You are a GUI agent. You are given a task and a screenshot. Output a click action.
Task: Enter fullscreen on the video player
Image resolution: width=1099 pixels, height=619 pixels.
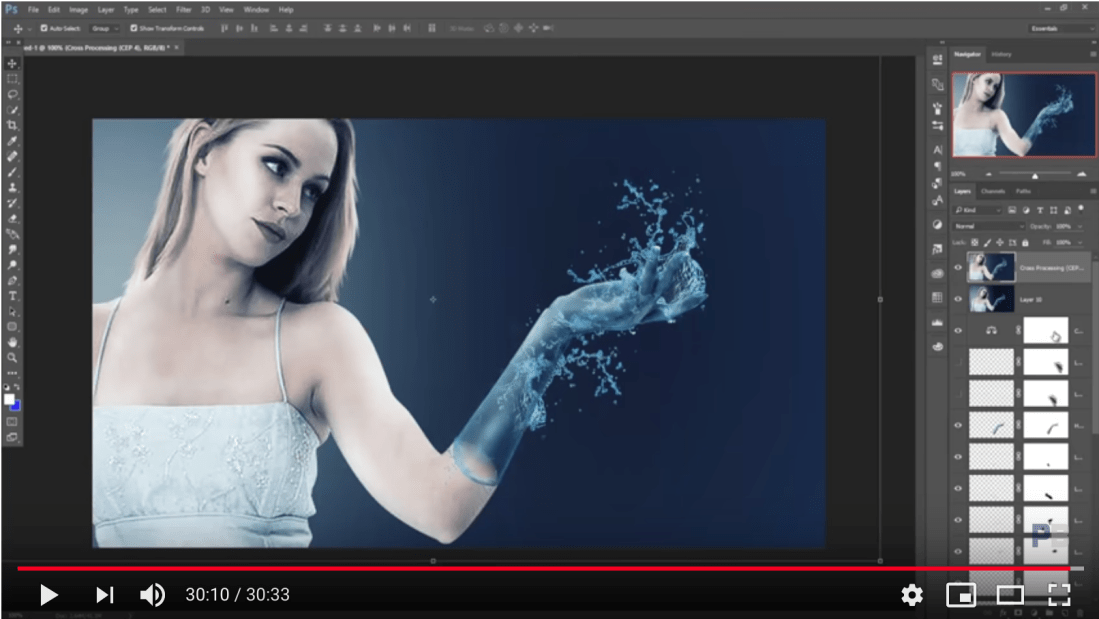pyautogui.click(x=1060, y=595)
